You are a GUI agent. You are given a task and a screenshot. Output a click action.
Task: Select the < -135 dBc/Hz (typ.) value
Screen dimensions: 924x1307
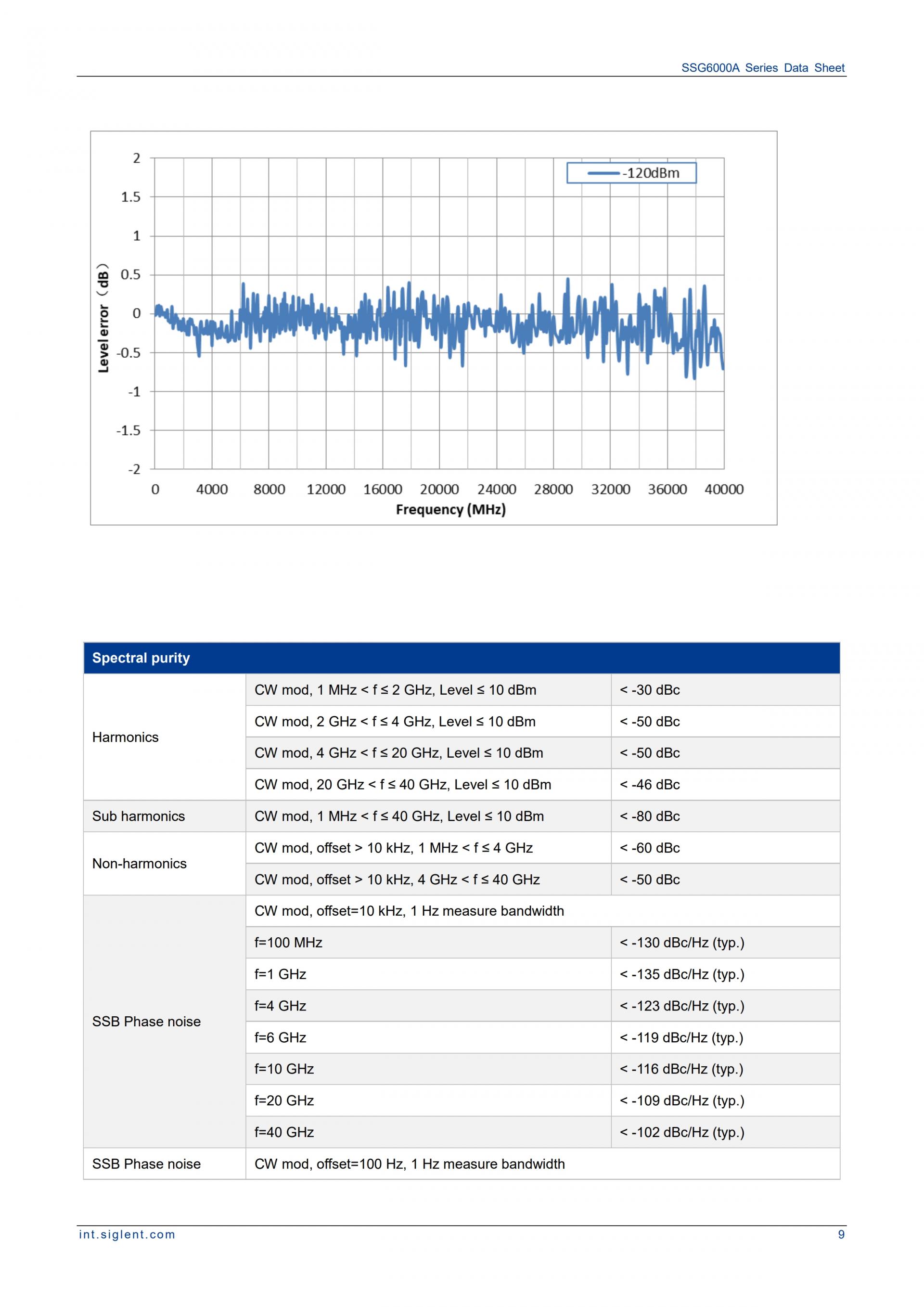click(x=681, y=974)
